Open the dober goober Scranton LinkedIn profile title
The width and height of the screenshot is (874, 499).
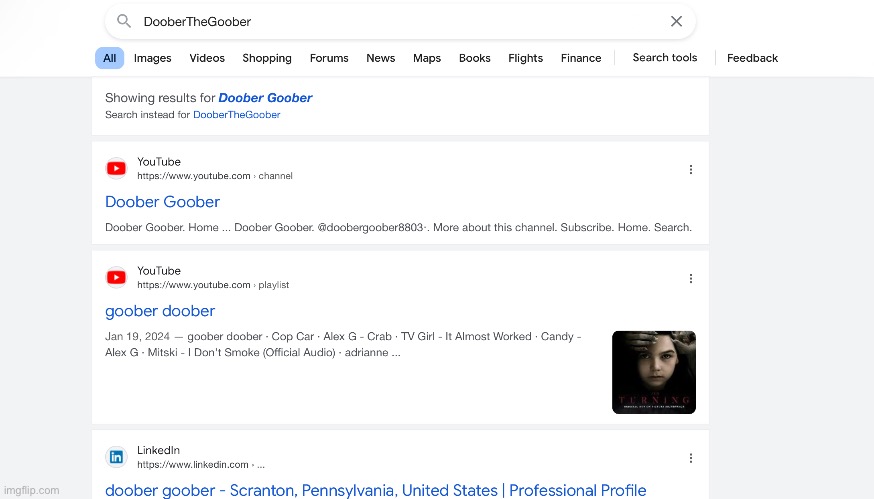pyautogui.click(x=376, y=490)
